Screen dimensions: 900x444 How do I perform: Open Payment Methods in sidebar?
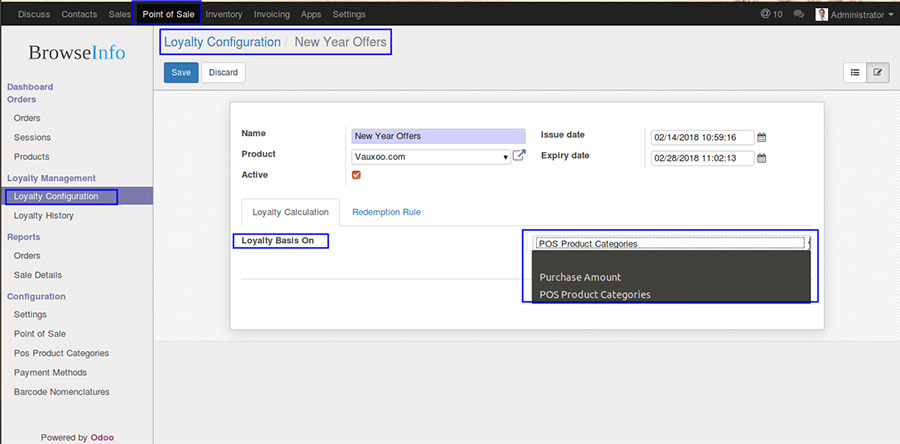click(51, 373)
